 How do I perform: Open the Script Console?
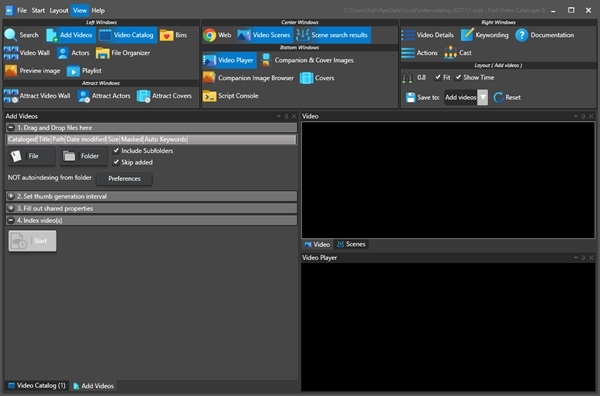coord(231,96)
